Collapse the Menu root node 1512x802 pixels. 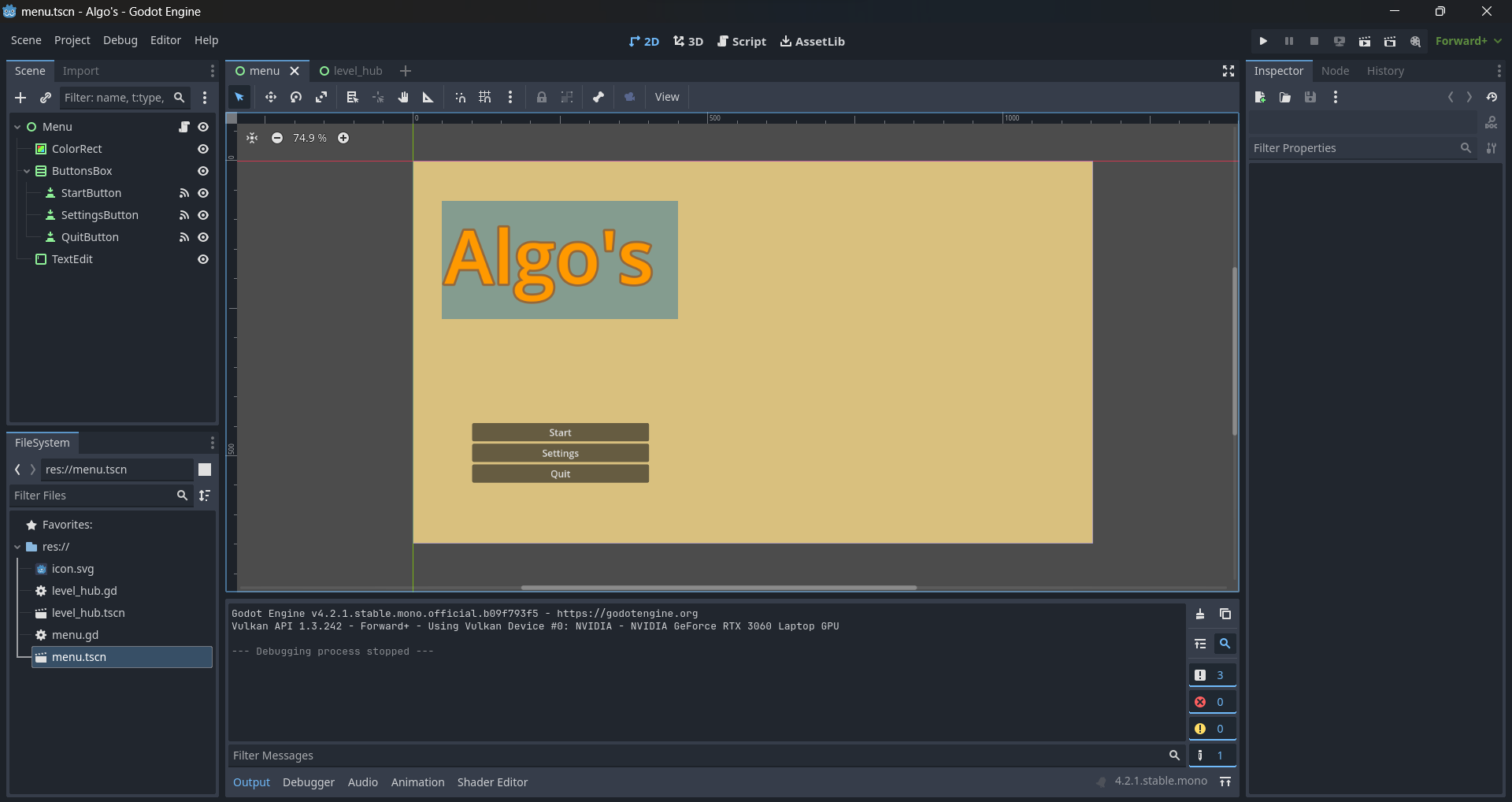(x=17, y=127)
